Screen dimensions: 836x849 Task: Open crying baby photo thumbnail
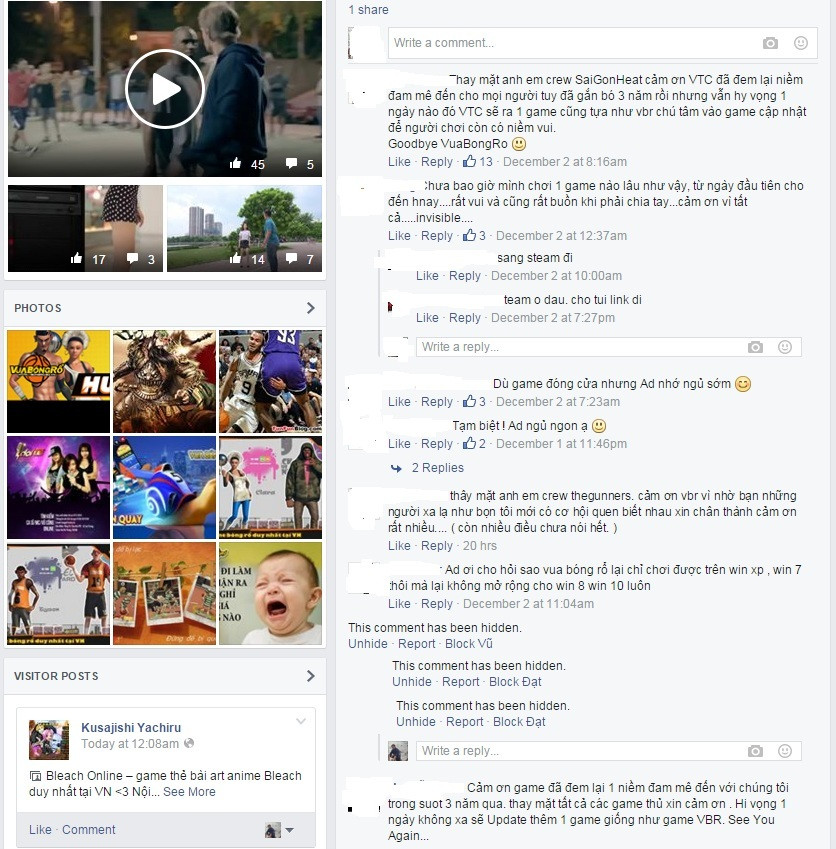pyautogui.click(x=270, y=594)
